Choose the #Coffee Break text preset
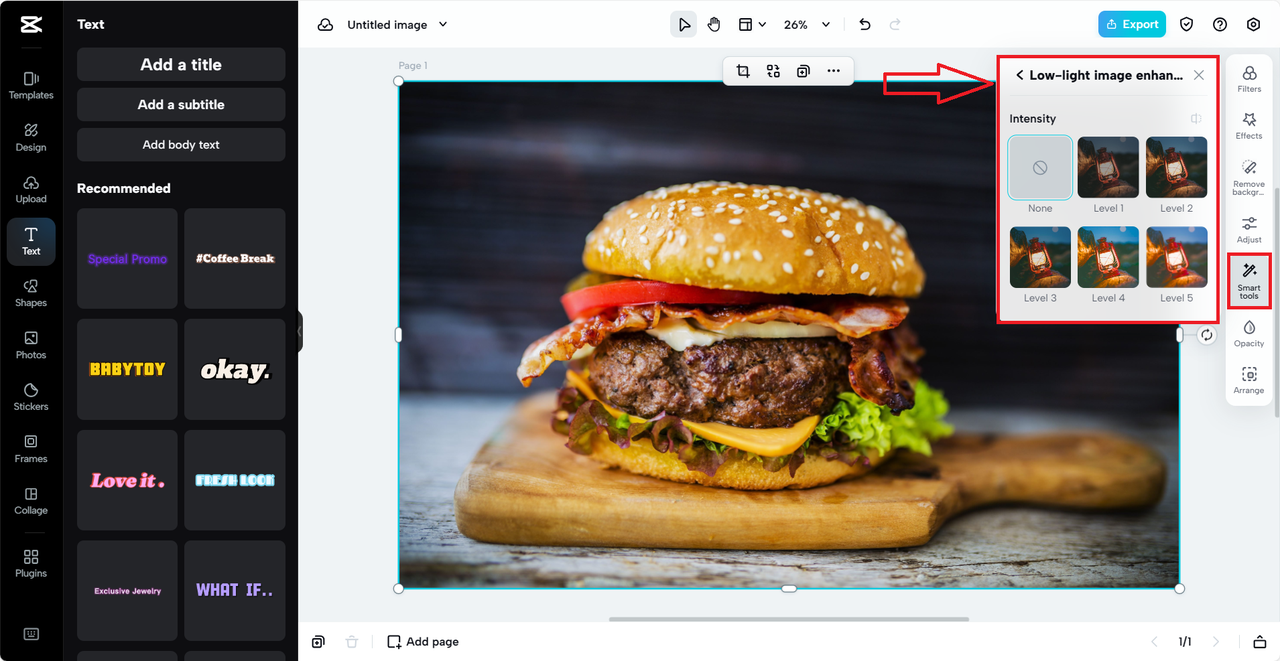This screenshot has height=661, width=1280. coord(235,258)
